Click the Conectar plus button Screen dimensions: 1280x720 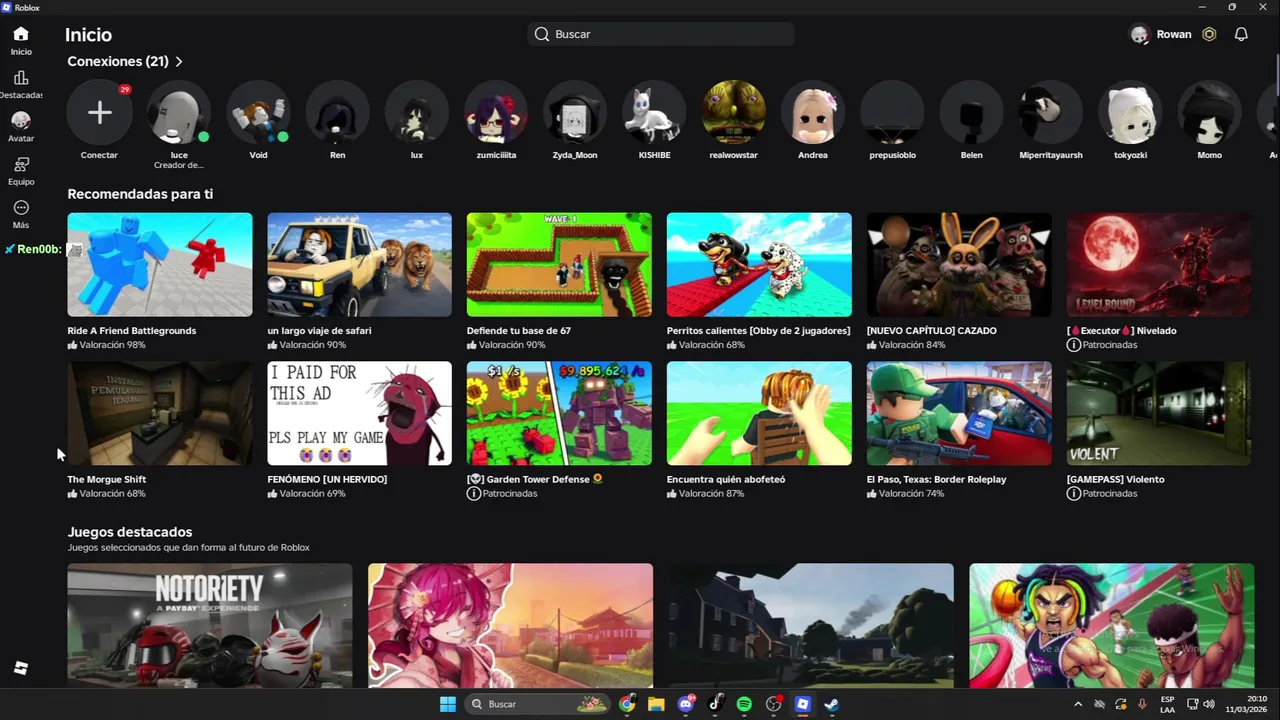coord(99,112)
